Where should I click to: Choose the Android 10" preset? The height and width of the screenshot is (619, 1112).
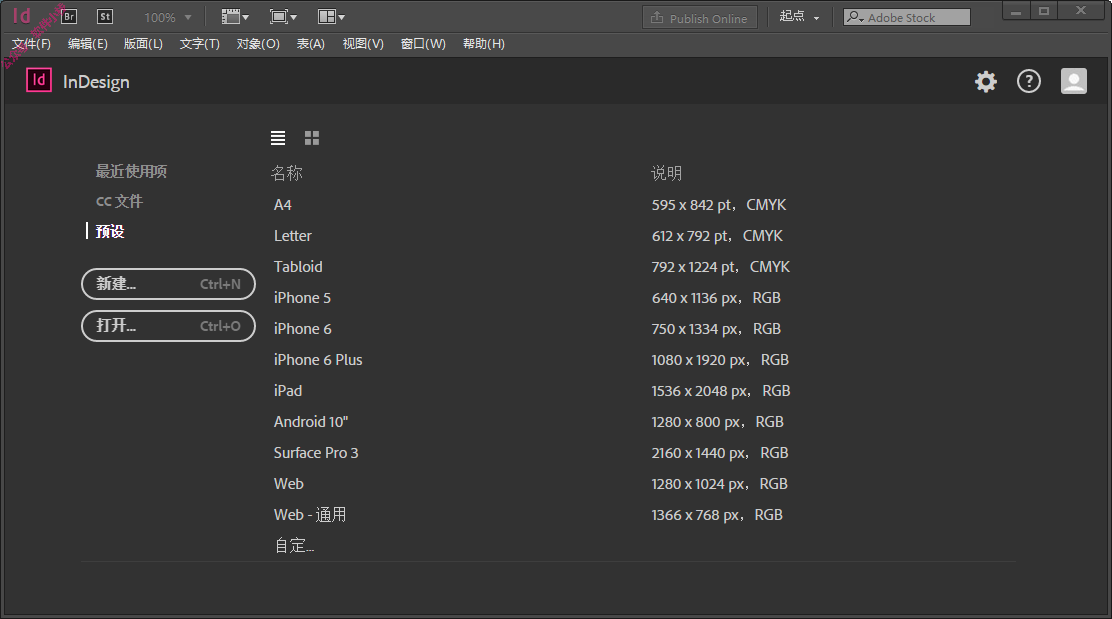[311, 422]
